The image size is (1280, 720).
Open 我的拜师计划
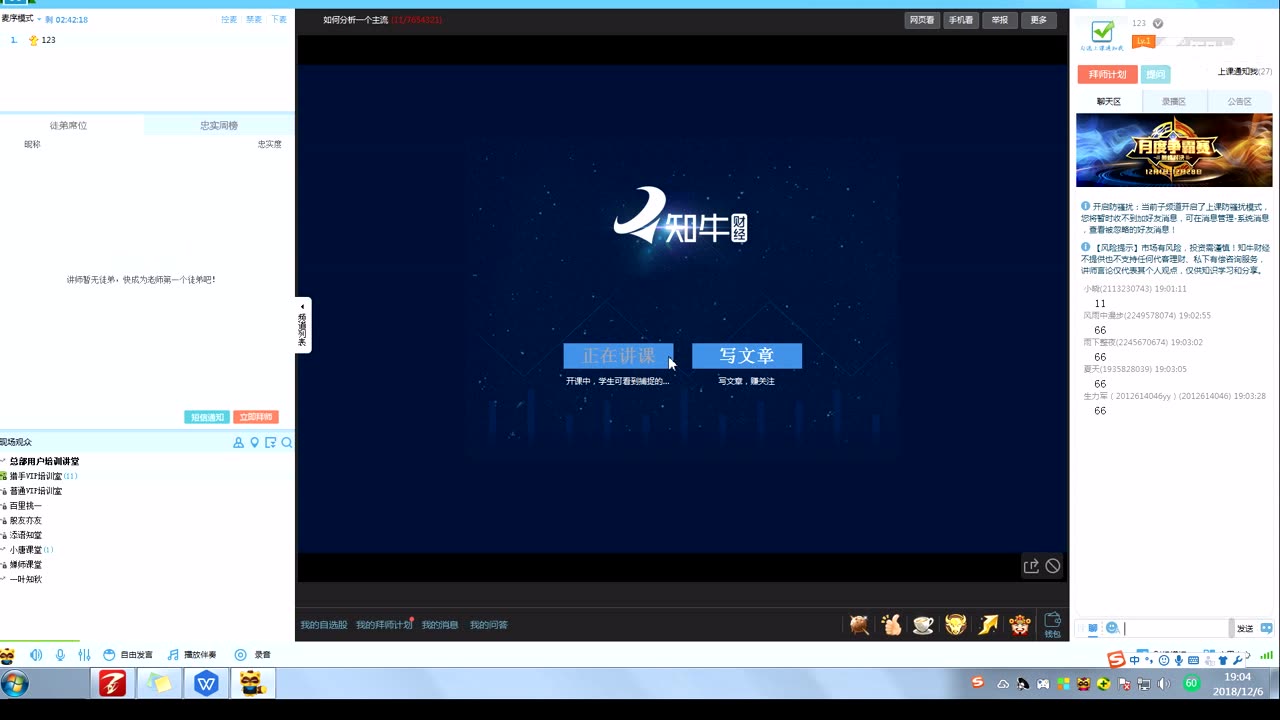click(x=384, y=625)
